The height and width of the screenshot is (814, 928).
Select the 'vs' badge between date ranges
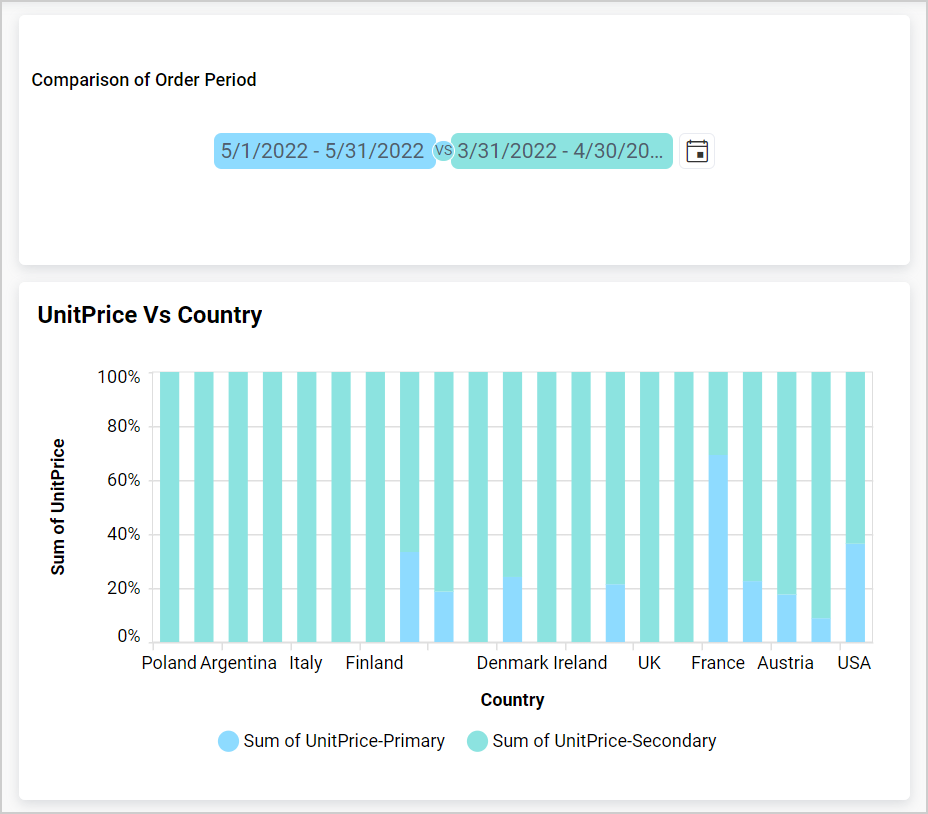pyautogui.click(x=442, y=150)
